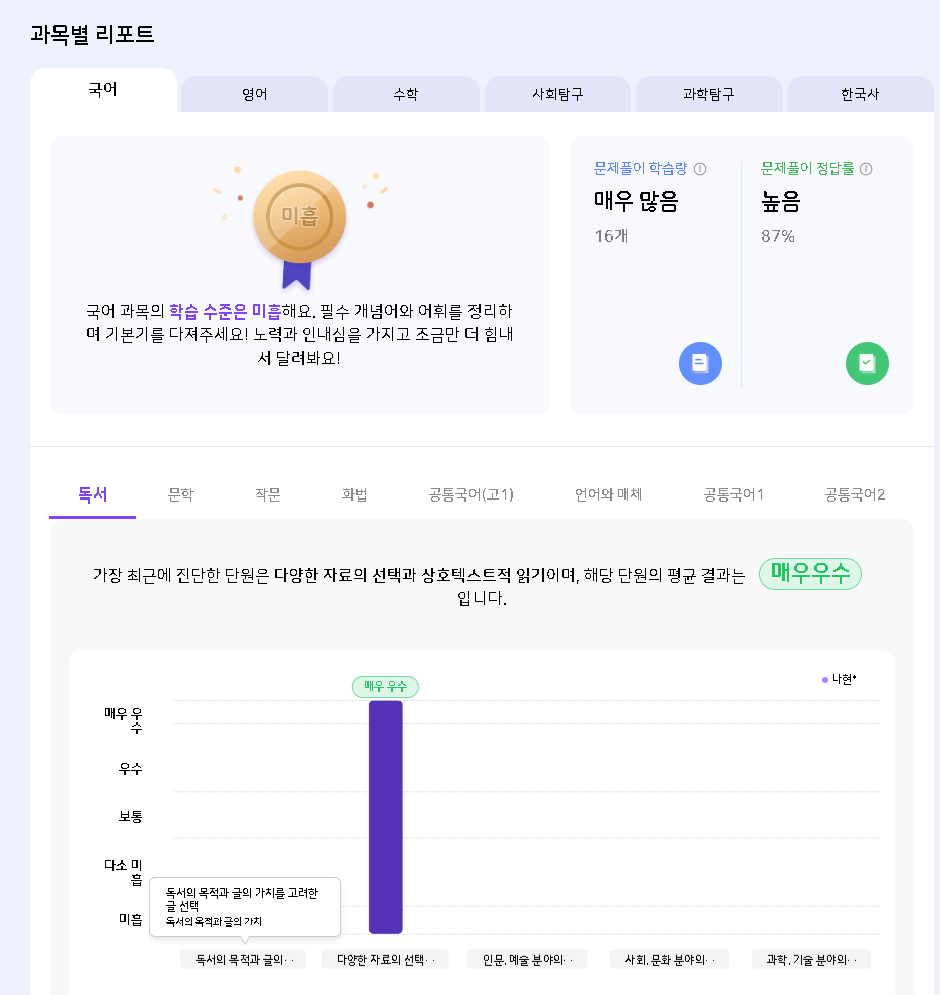The width and height of the screenshot is (940, 995).
Task: Open the 과학탐구 subject tab
Action: (709, 95)
